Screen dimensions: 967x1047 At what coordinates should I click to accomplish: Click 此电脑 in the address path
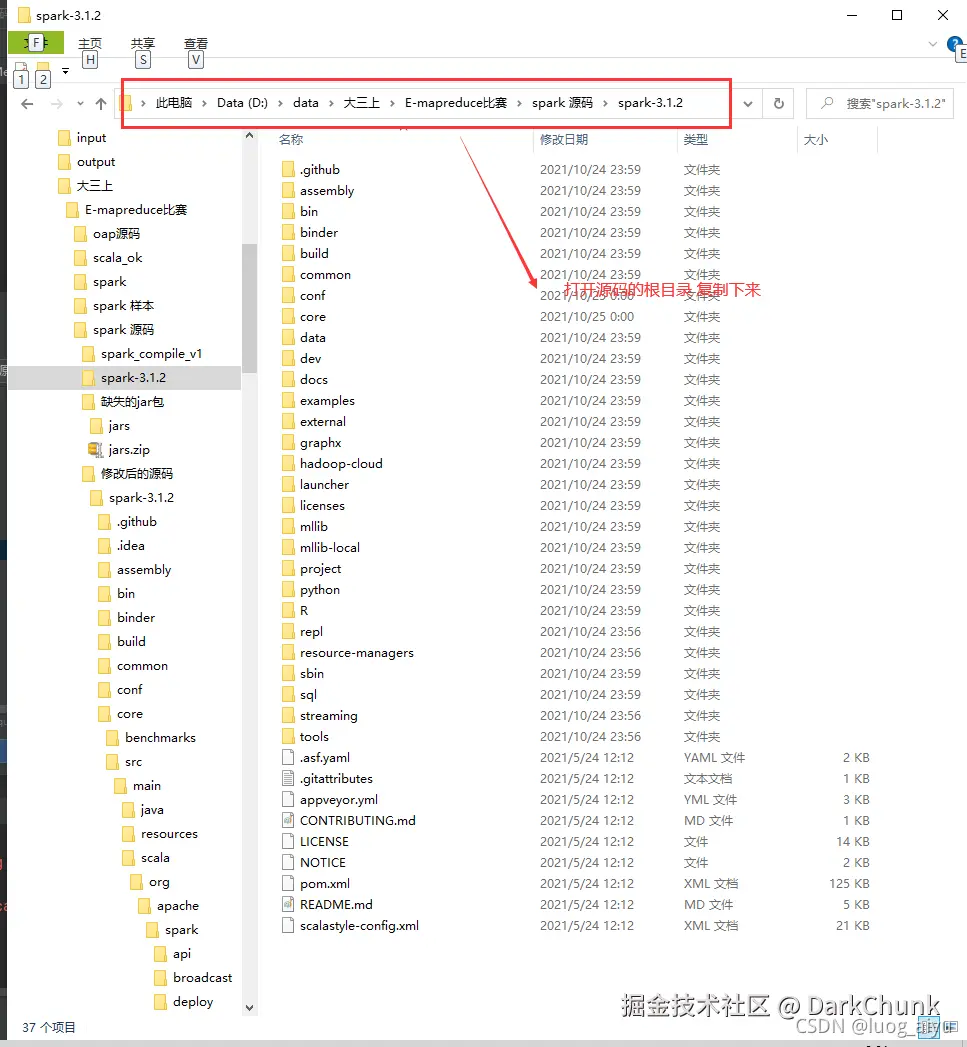(174, 103)
